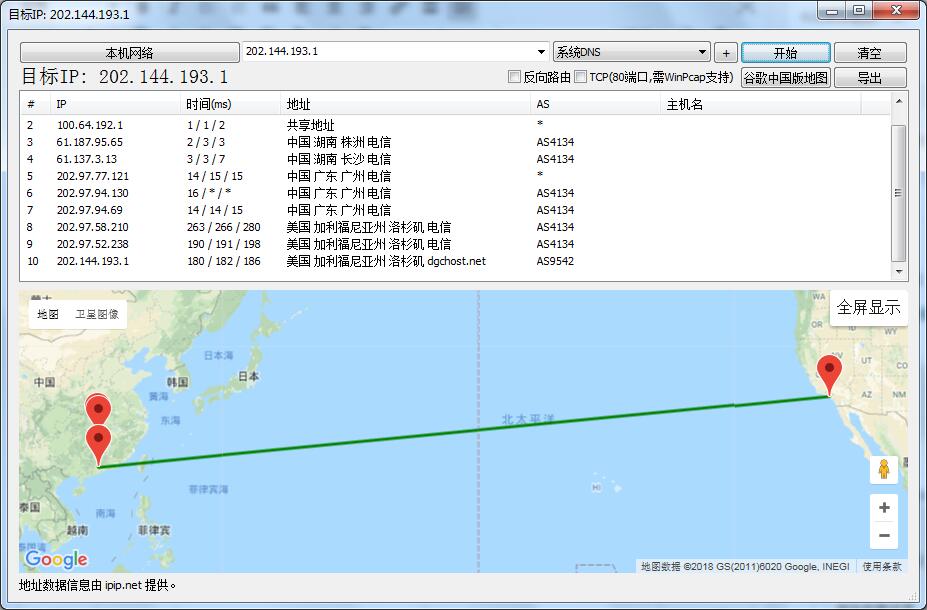Open the 系统DNS dropdown
This screenshot has height=610, width=927.
702,52
